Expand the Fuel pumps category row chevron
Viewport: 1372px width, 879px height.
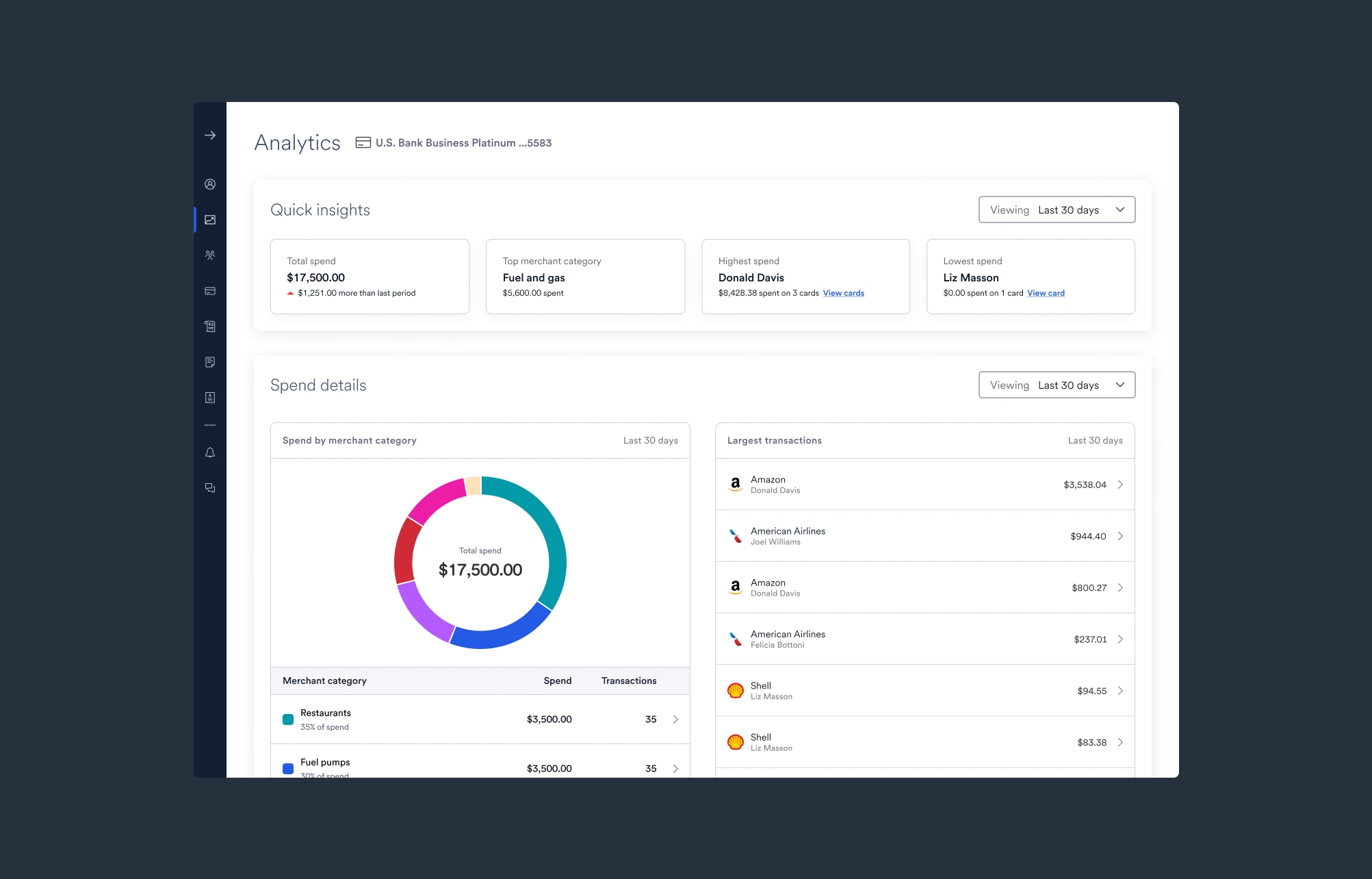pyautogui.click(x=675, y=768)
